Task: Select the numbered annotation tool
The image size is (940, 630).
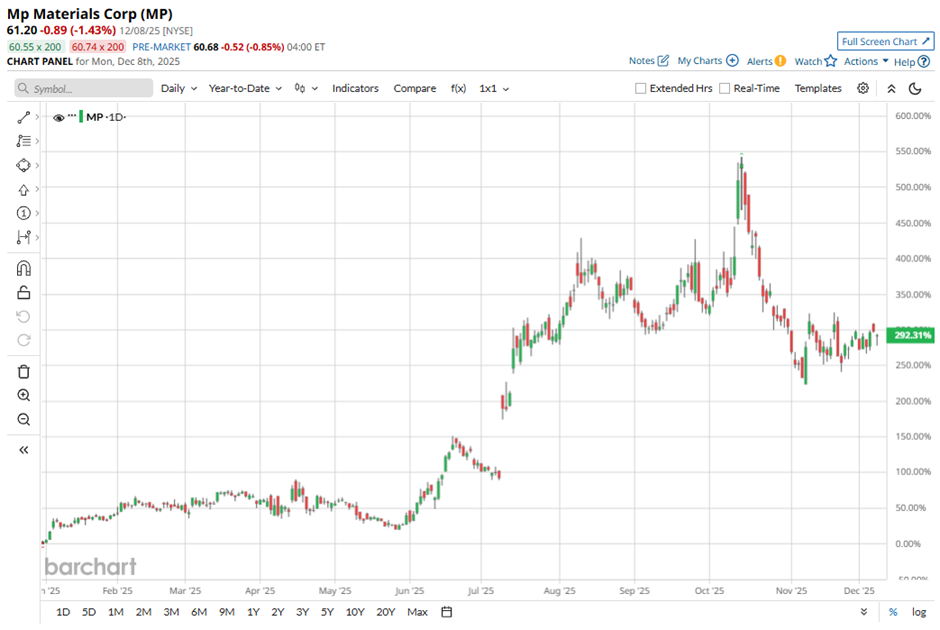Action: (x=23, y=213)
